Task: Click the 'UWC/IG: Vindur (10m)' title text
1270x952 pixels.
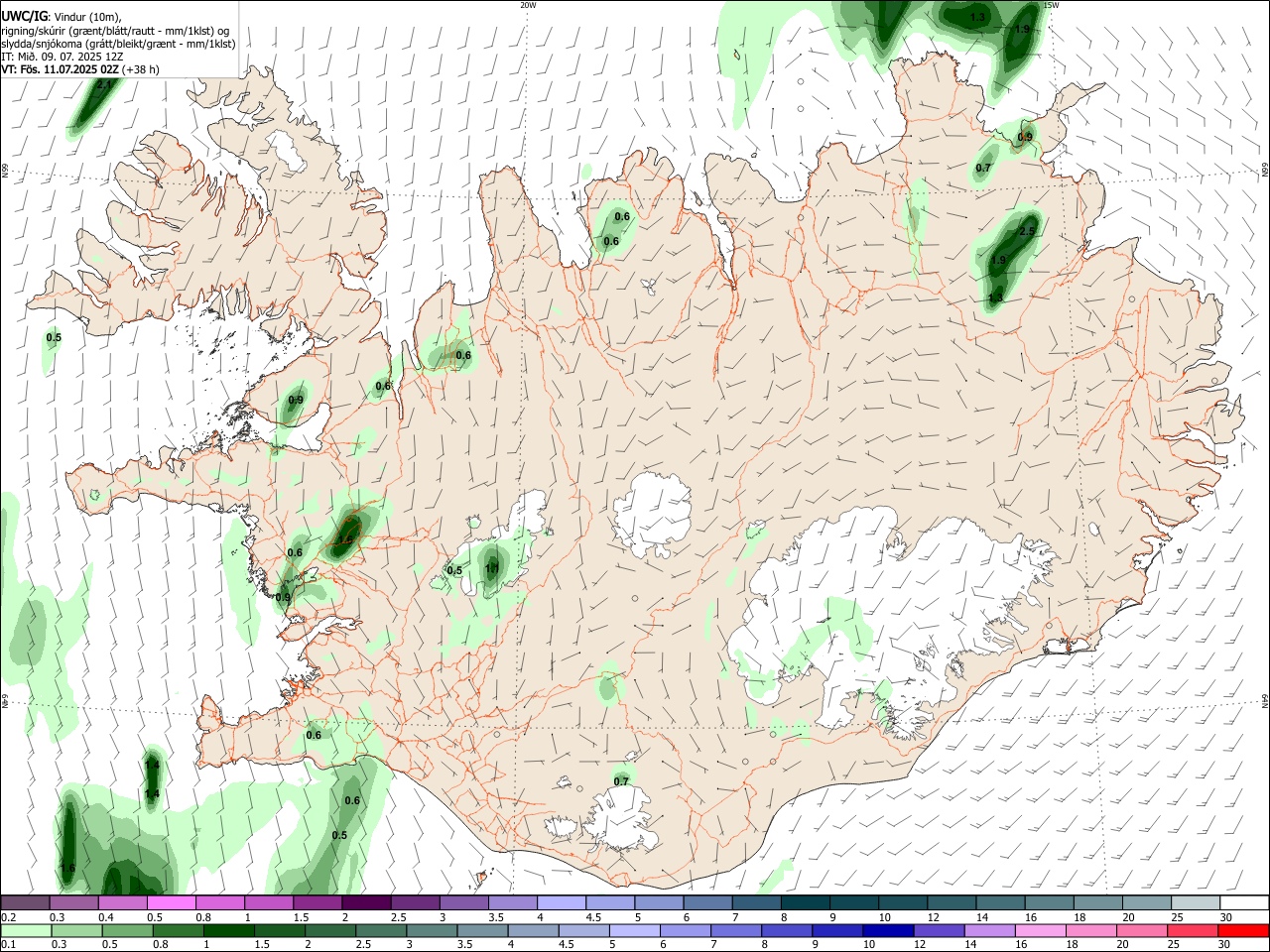Action: [61, 17]
